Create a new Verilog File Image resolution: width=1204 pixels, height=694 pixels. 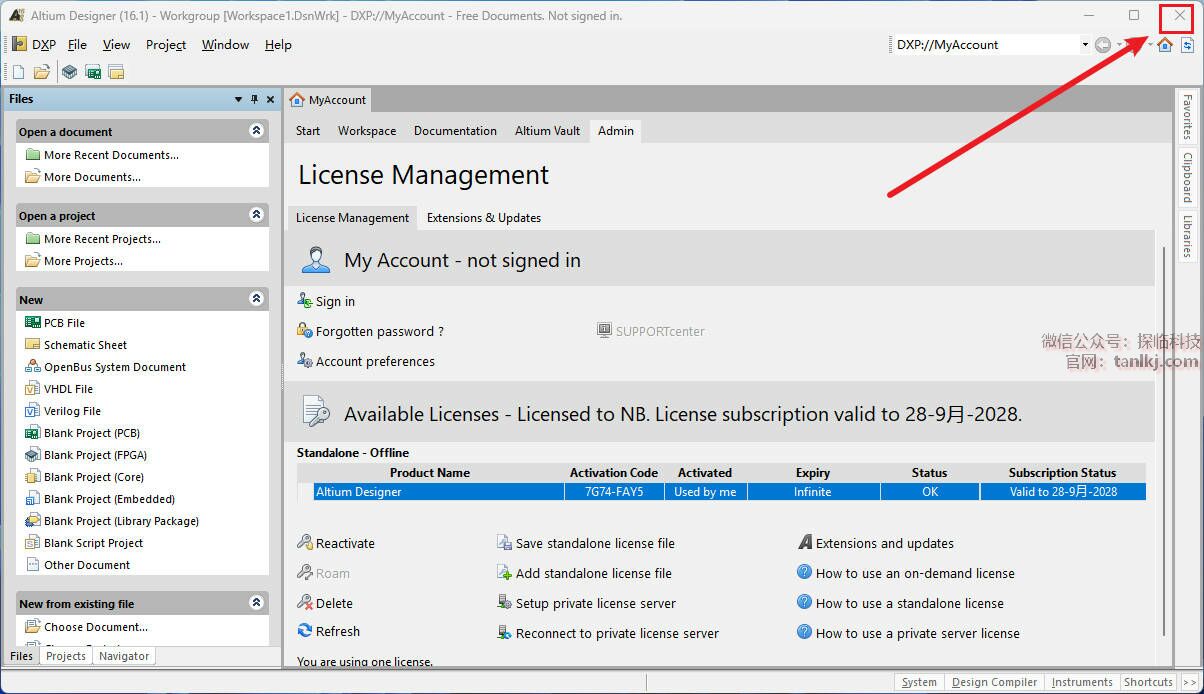point(72,411)
